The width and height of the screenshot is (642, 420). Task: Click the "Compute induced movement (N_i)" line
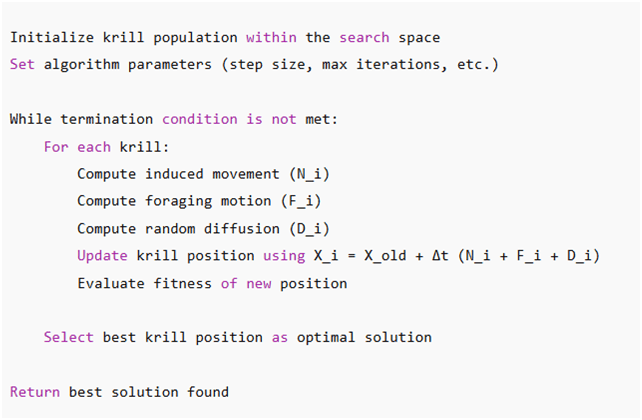(203, 174)
